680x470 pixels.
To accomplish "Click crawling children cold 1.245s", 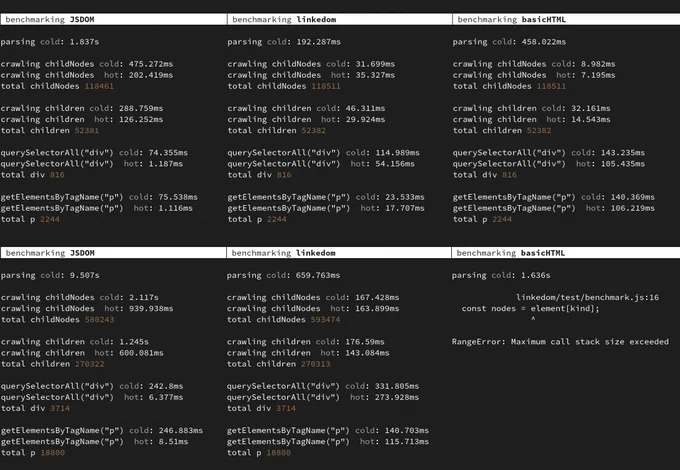I will pos(134,342).
